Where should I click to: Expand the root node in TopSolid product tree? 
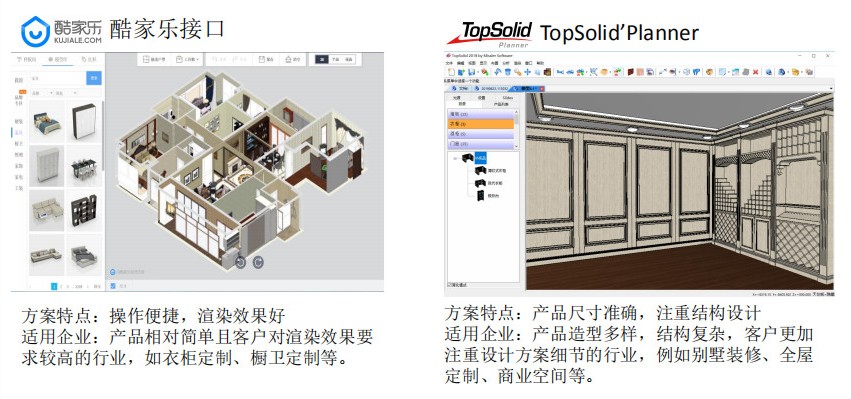tap(455, 159)
